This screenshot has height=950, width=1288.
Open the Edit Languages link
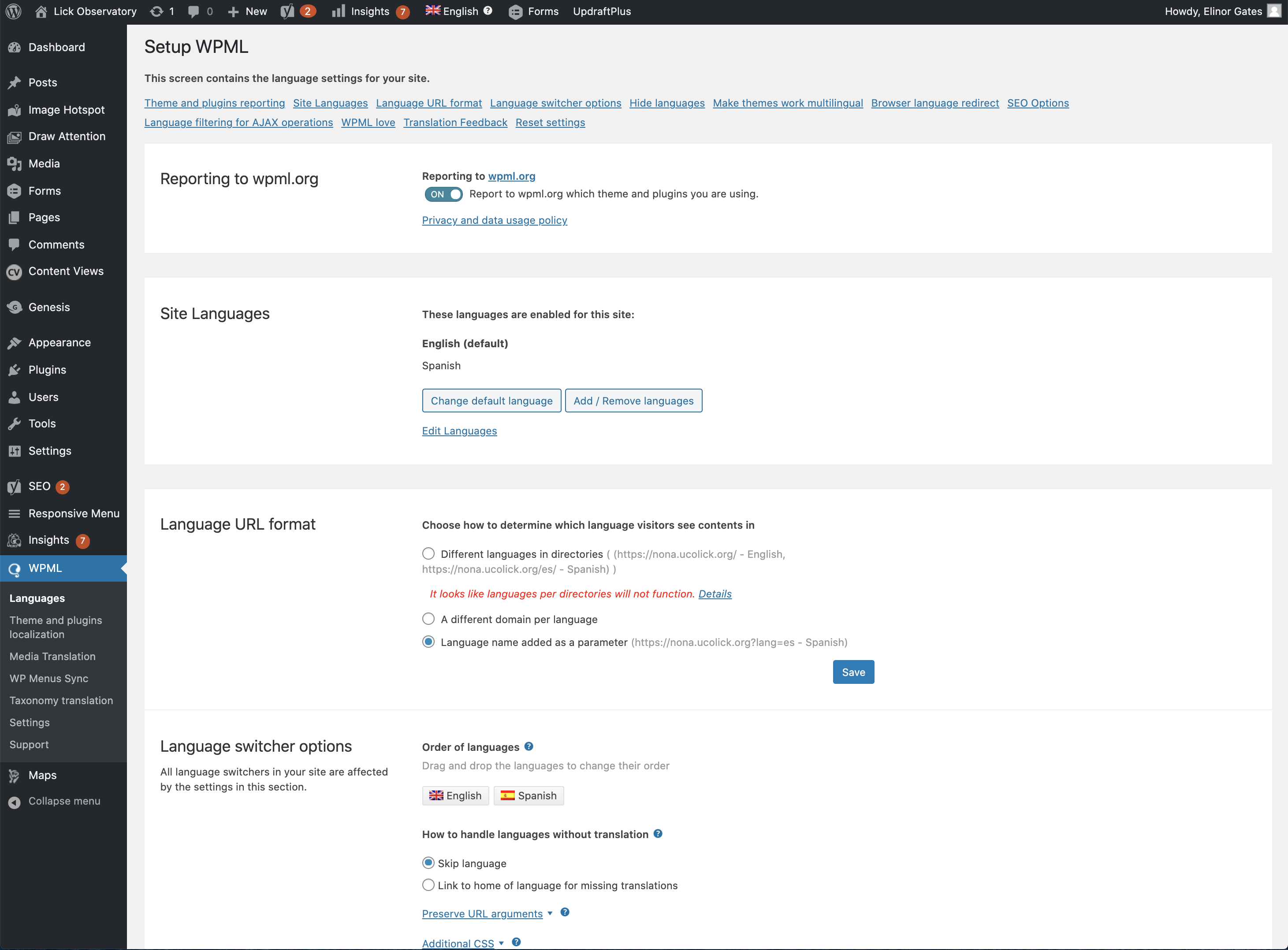coord(459,431)
